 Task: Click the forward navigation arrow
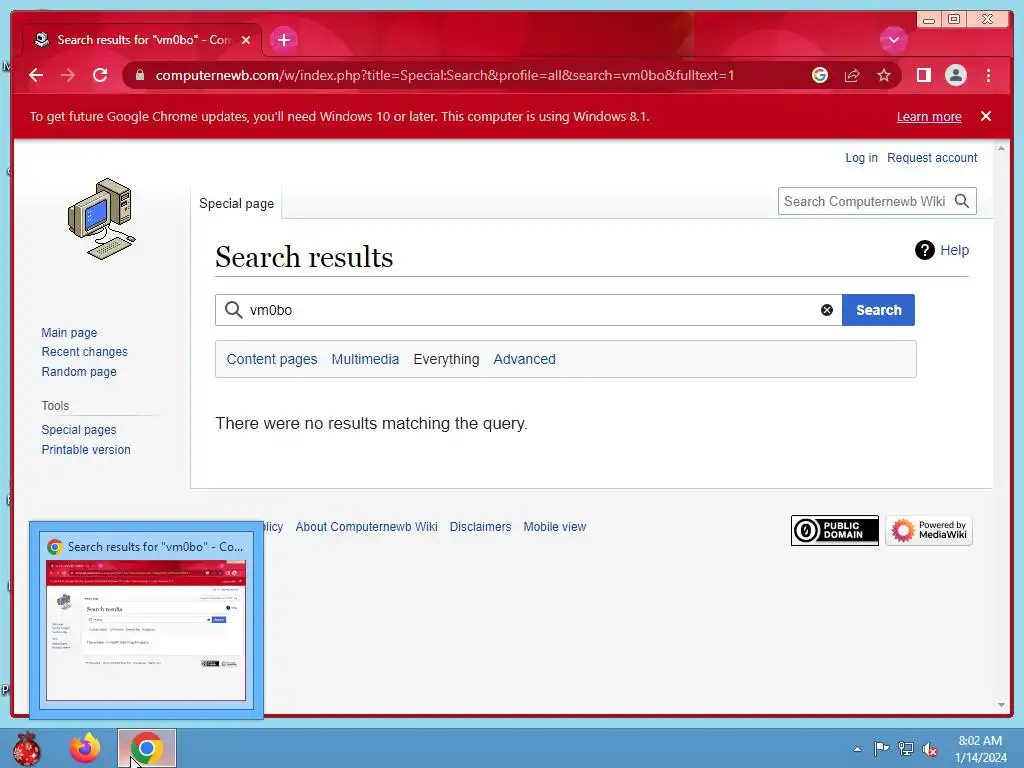pos(68,75)
